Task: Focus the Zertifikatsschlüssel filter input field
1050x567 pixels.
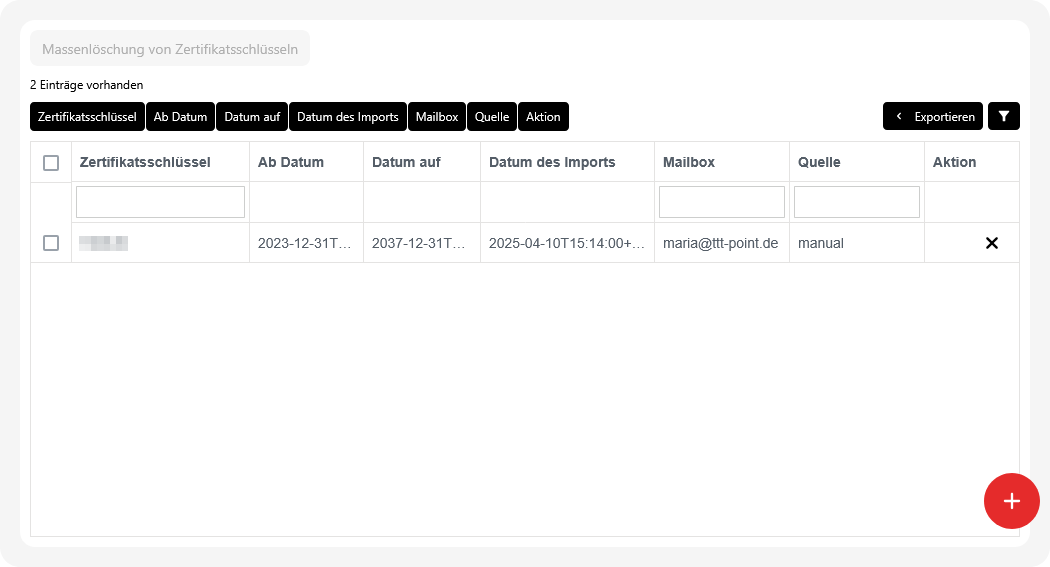Action: tap(160, 202)
